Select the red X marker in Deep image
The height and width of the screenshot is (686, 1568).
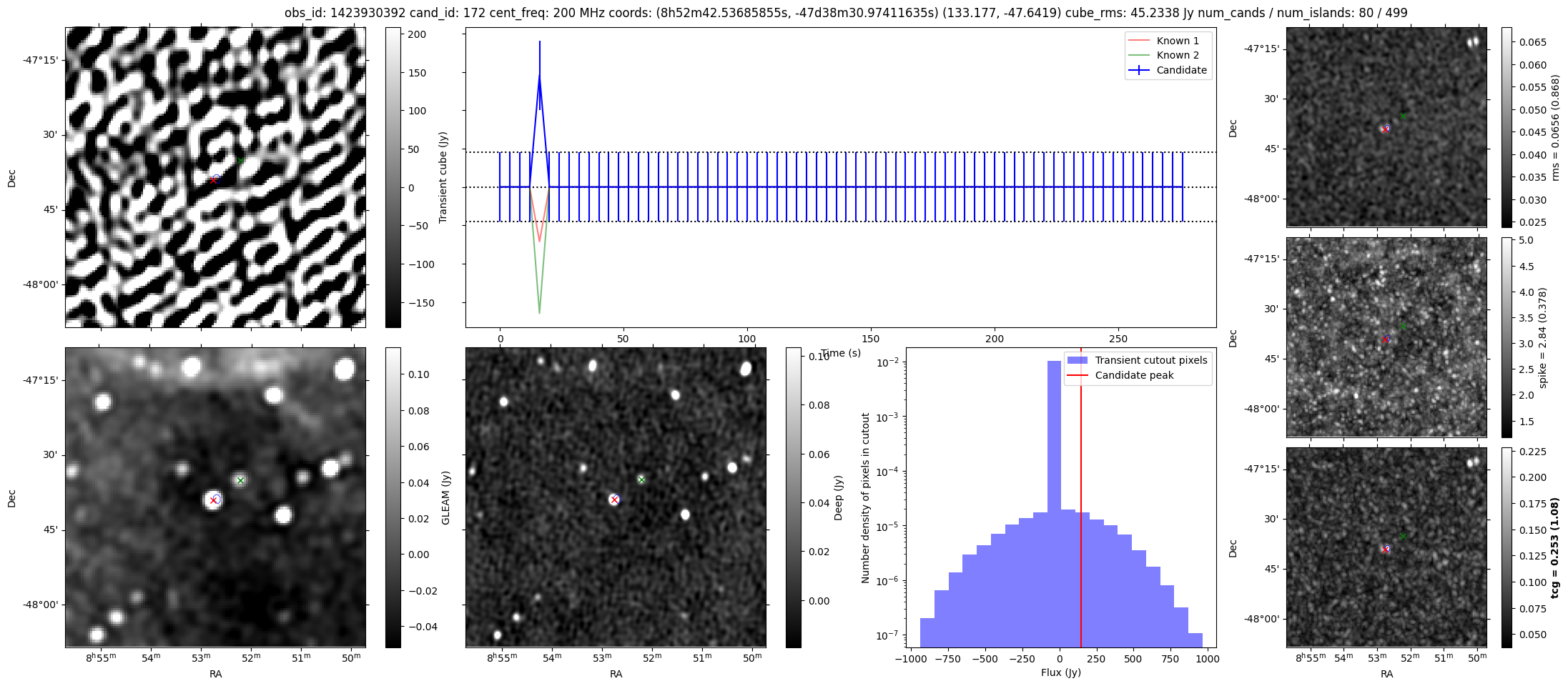(x=614, y=500)
